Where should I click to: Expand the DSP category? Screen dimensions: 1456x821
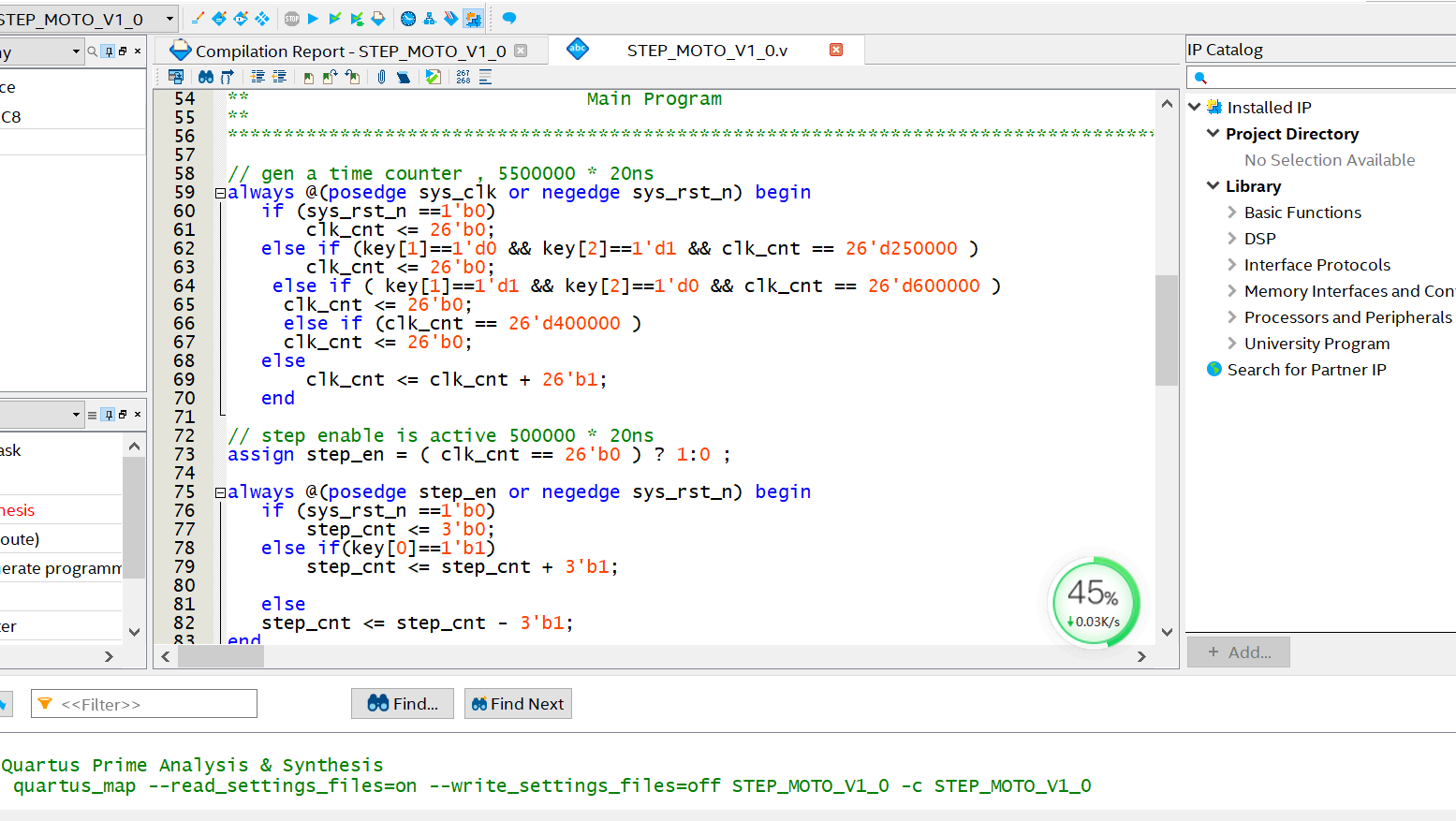tap(1232, 239)
